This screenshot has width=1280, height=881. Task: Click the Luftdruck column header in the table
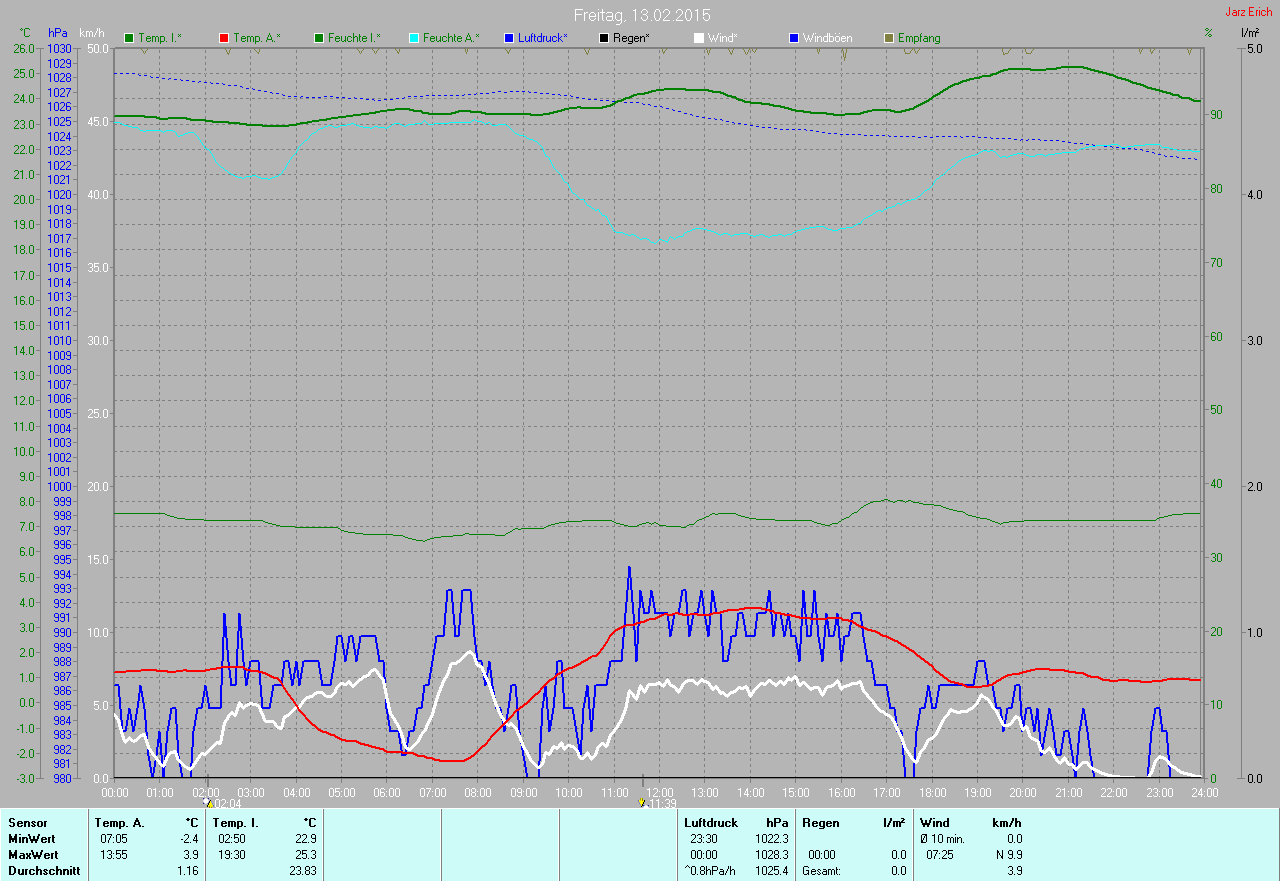(711, 823)
